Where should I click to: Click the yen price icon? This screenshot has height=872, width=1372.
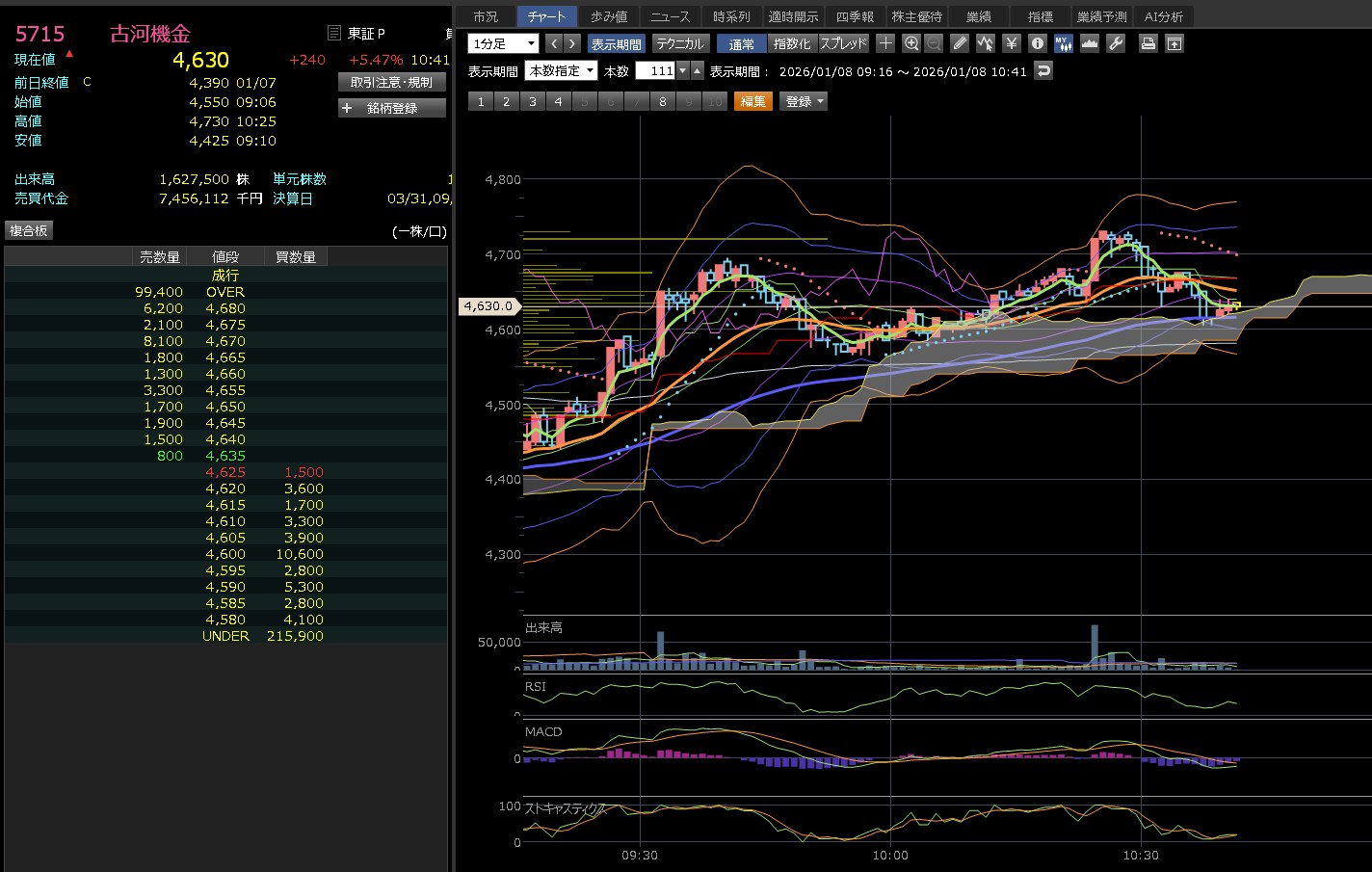pyautogui.click(x=1011, y=43)
